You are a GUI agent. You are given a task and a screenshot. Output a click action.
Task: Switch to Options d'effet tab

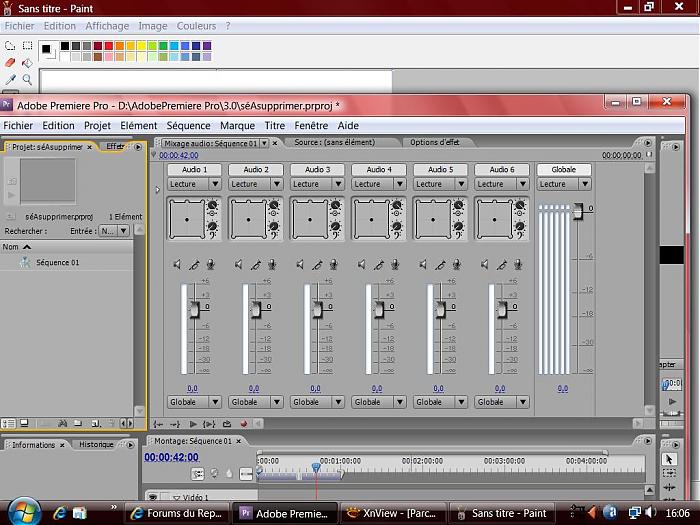[434, 142]
